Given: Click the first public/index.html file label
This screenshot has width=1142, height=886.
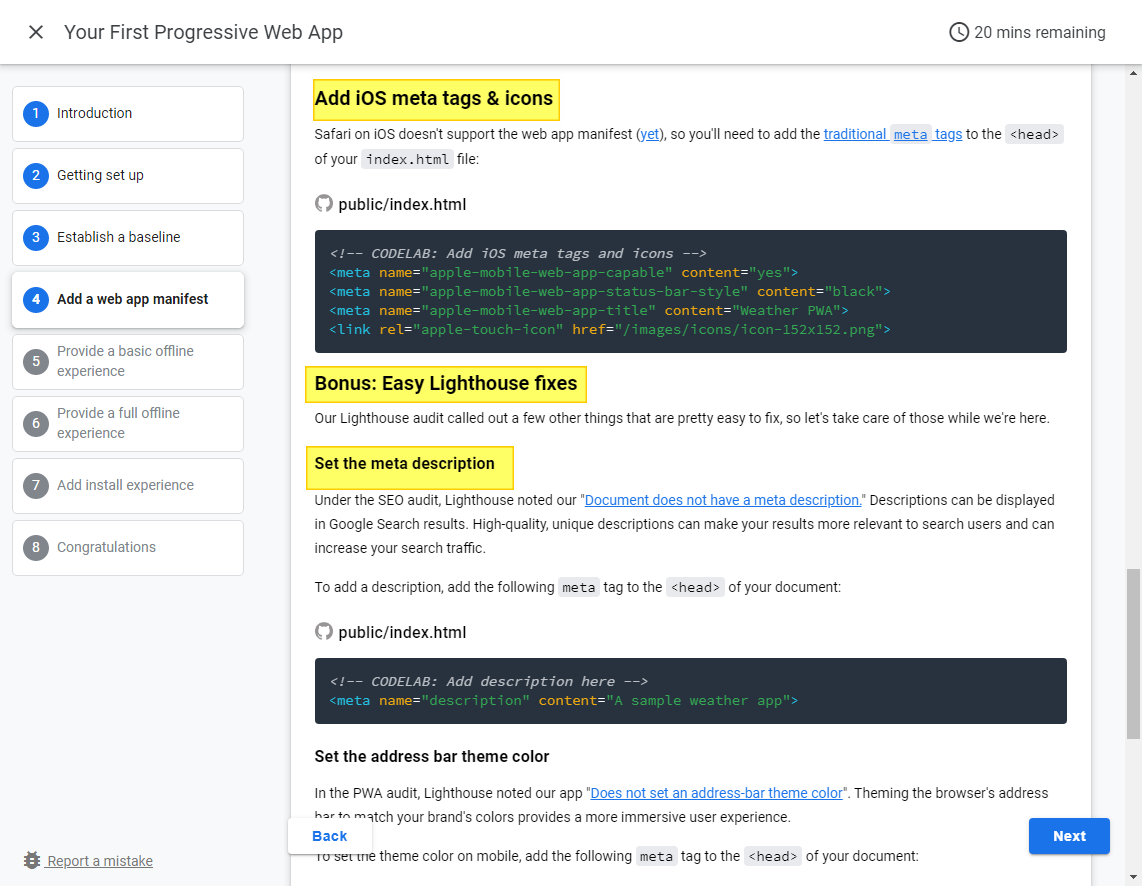Looking at the screenshot, I should point(402,205).
